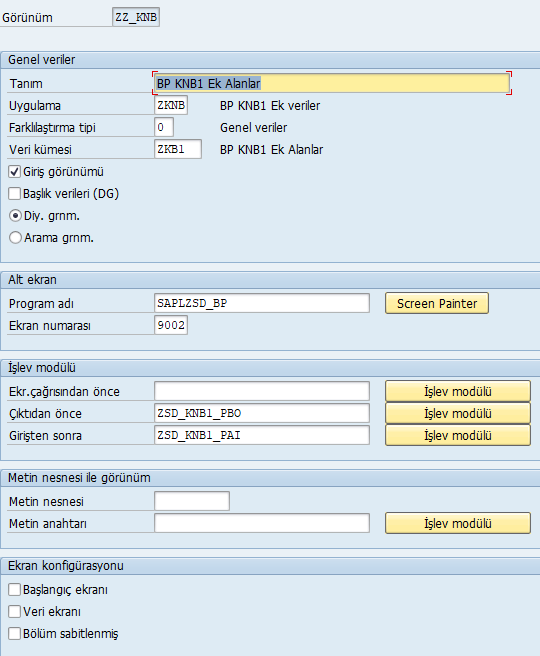The image size is (540, 656).
Task: Click the Metin nesnesi input field
Action: pos(192,501)
